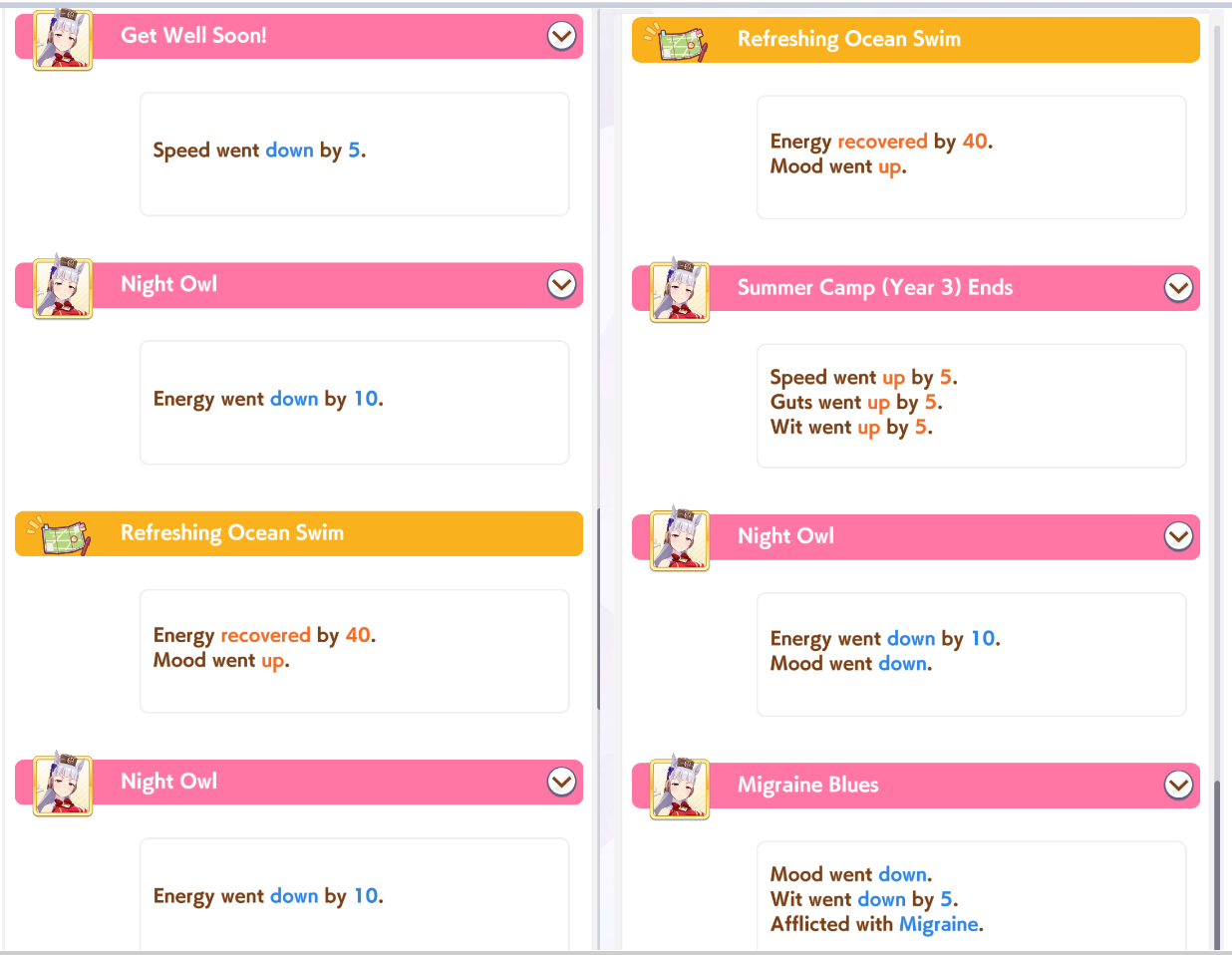
Task: Toggle the Summer Camp (Year 3) Ends chevron
Action: pyautogui.click(x=1178, y=288)
